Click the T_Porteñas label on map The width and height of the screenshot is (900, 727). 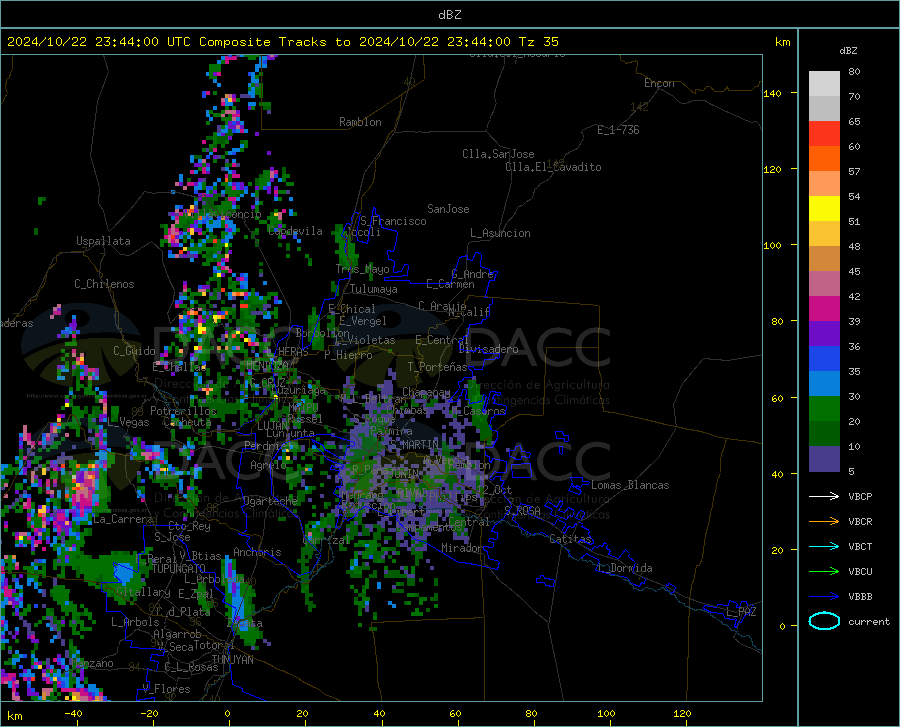437,367
